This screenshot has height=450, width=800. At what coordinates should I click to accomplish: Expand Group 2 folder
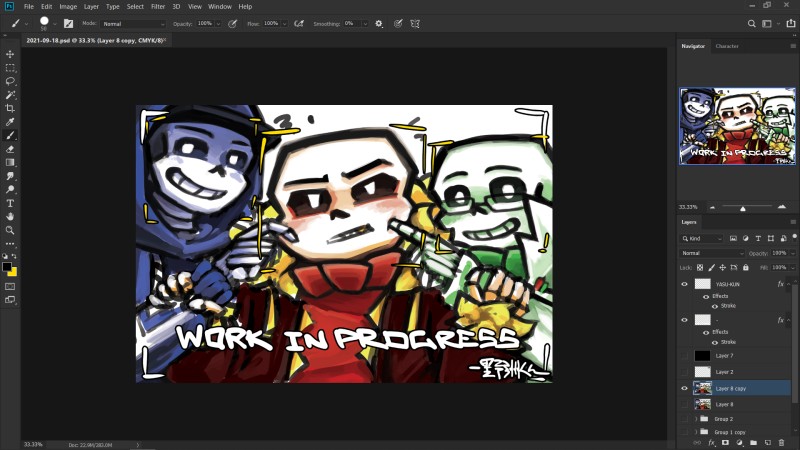point(696,419)
